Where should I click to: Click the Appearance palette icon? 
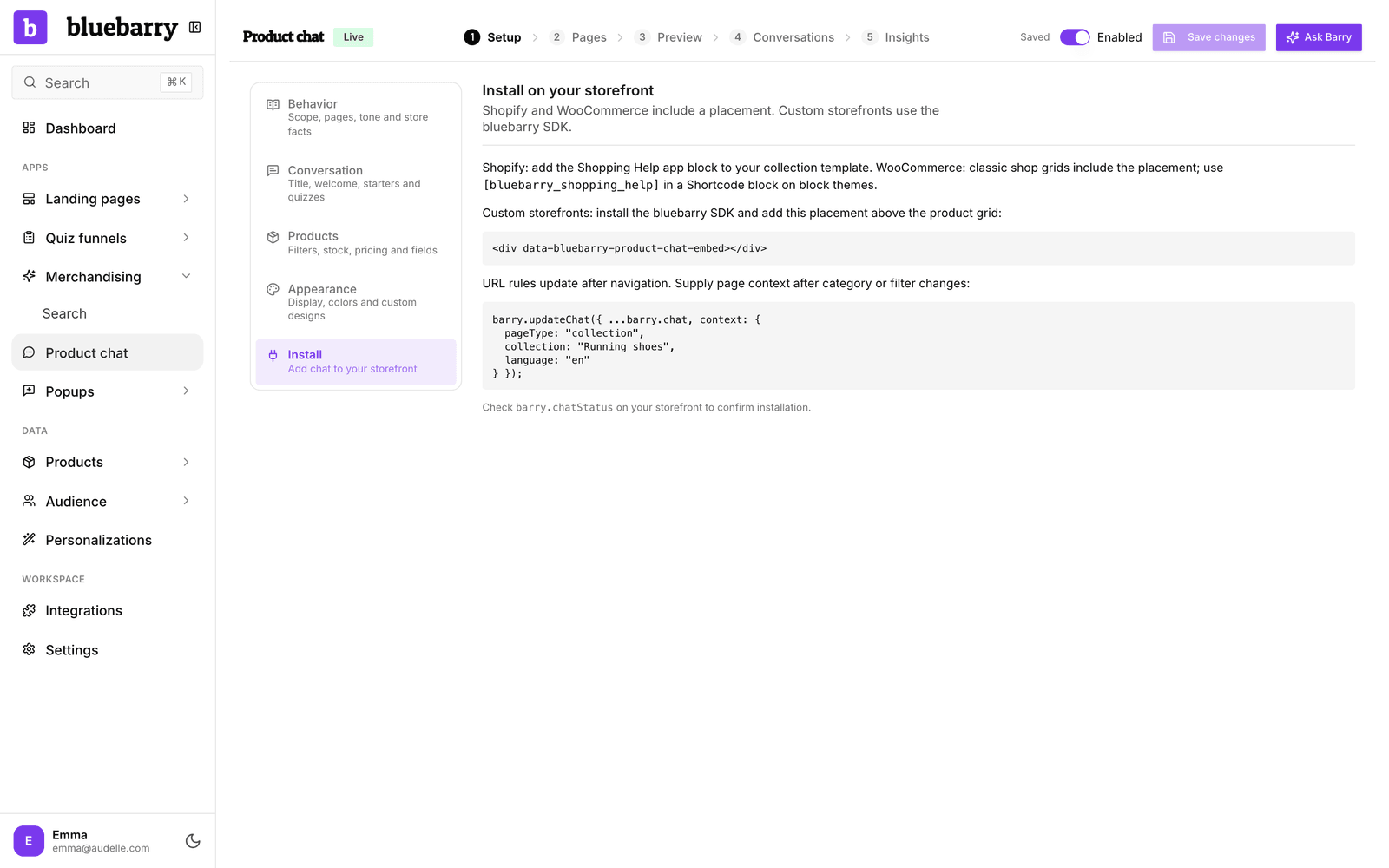(273, 289)
